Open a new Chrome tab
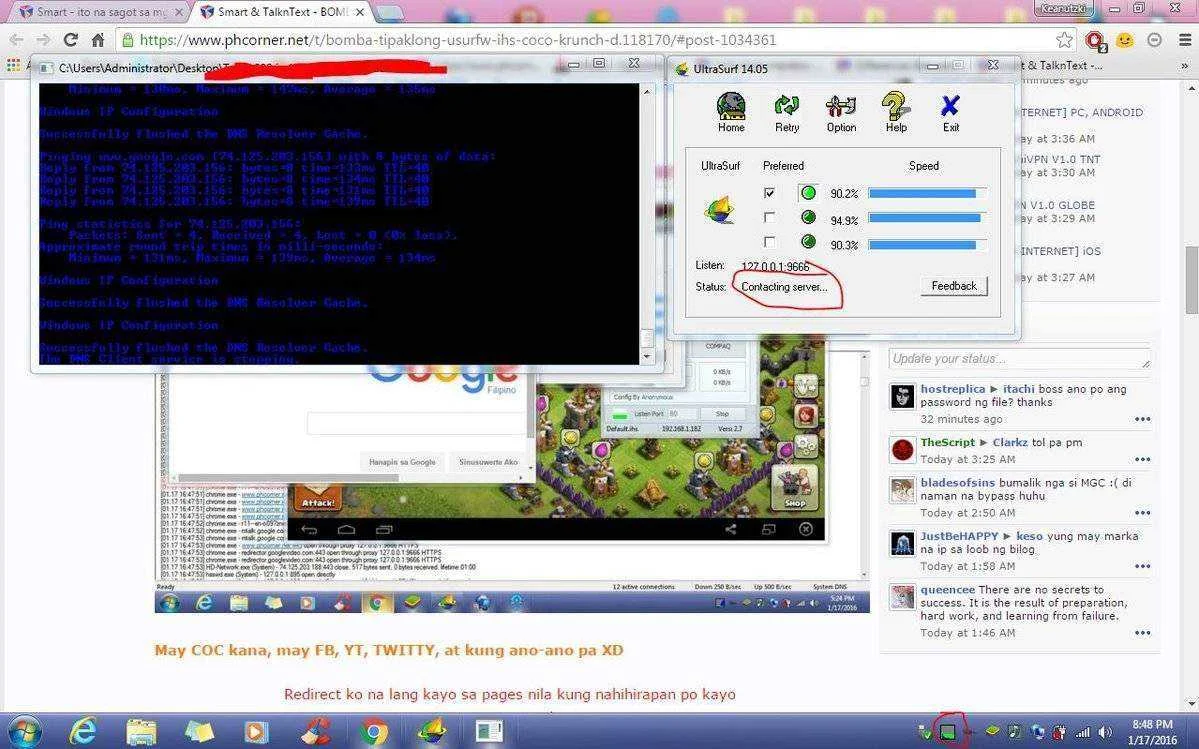 390,13
